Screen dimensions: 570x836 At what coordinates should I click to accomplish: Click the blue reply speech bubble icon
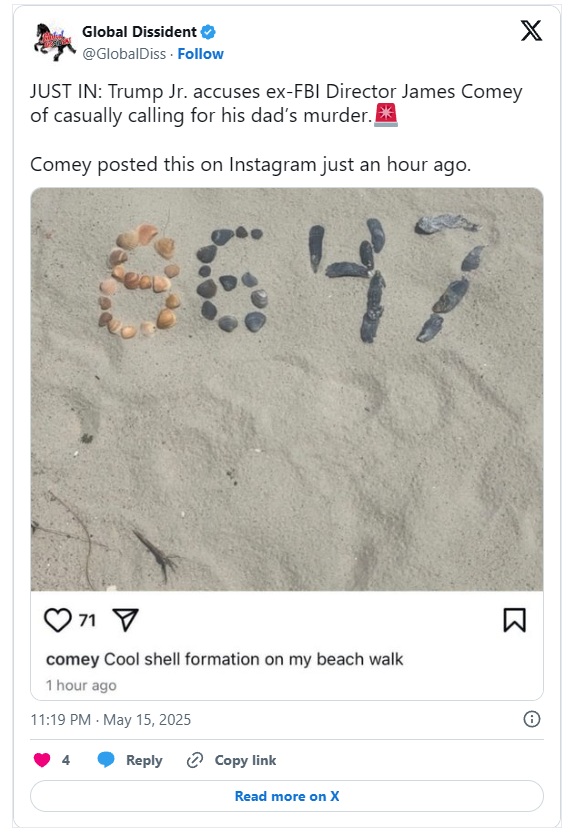[x=106, y=760]
